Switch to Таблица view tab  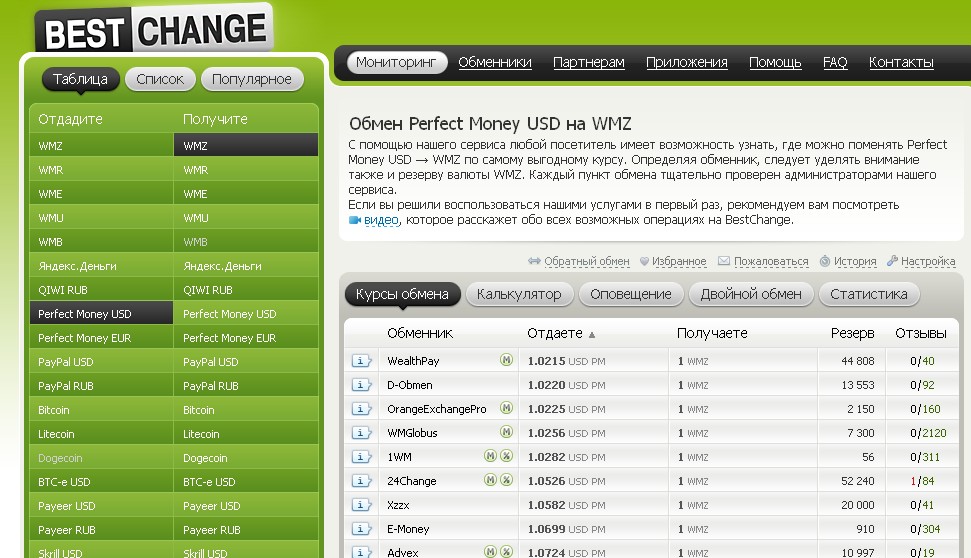pos(81,79)
